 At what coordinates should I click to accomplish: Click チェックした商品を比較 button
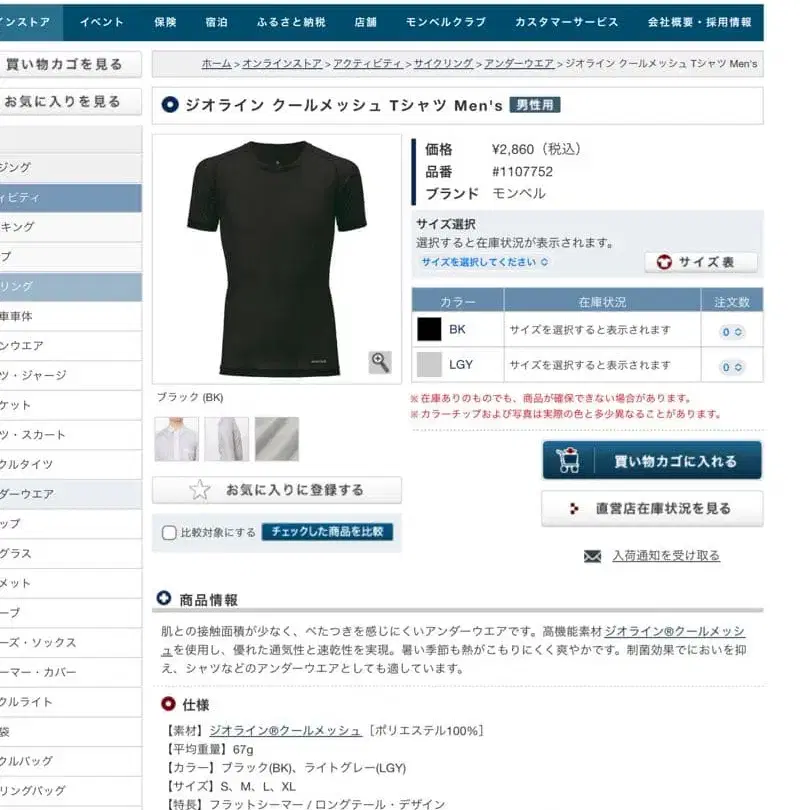tap(328, 532)
